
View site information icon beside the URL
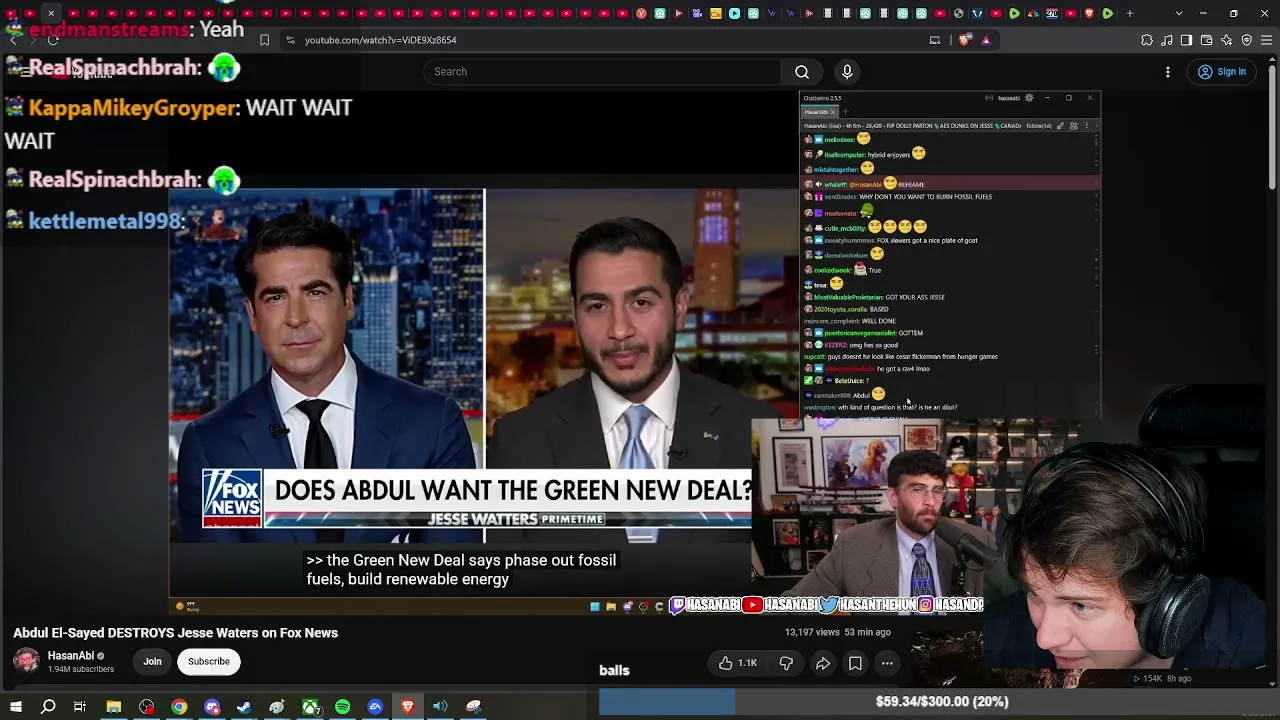tap(290, 40)
